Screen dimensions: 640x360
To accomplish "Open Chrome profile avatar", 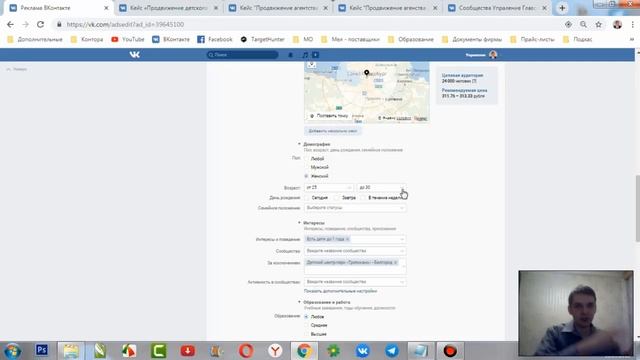I will 617,24.
